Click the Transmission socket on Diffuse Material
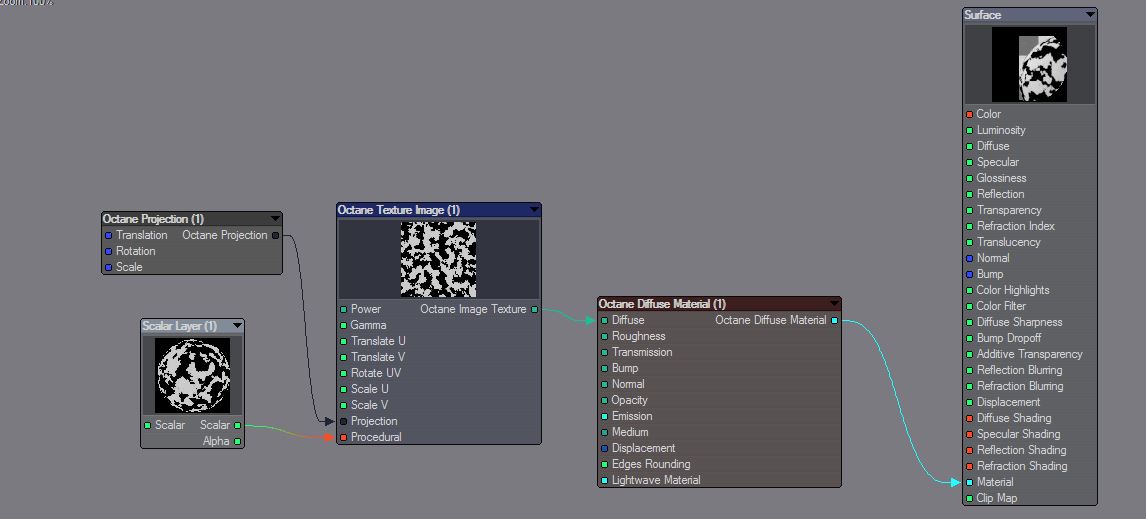The width and height of the screenshot is (1146, 519). coord(604,352)
